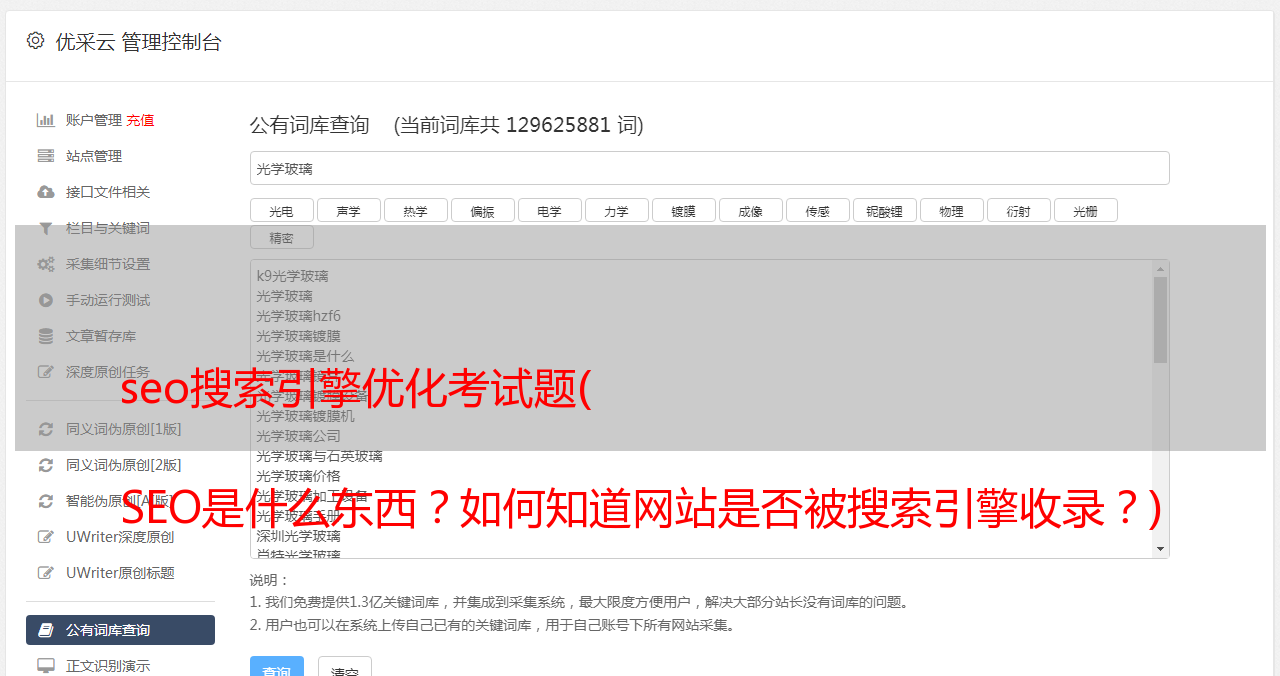Click the 光栅 tag button
The image size is (1280, 676).
click(1086, 210)
